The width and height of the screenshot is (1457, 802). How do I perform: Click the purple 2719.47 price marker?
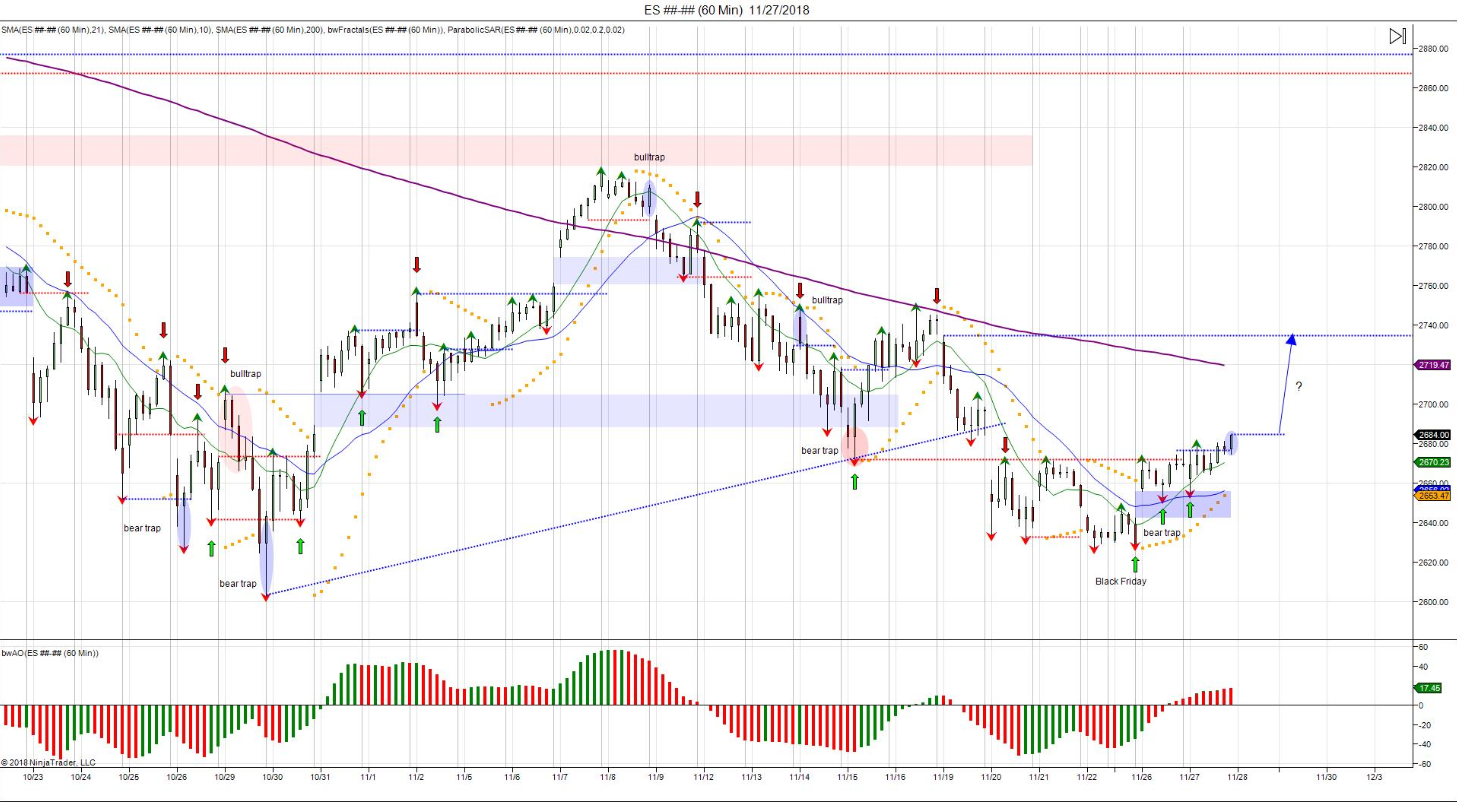(x=1434, y=365)
